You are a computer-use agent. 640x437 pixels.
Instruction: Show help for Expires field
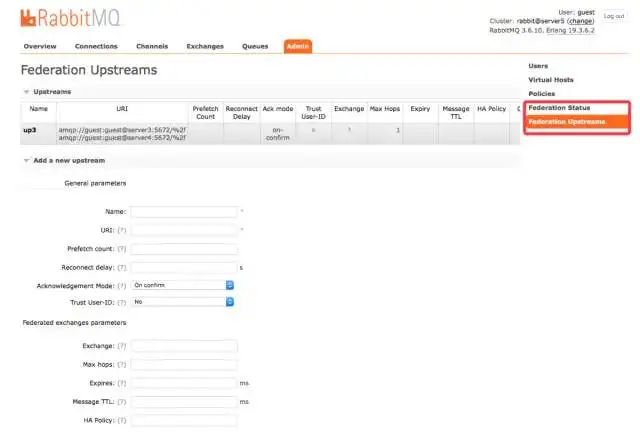coord(122,384)
